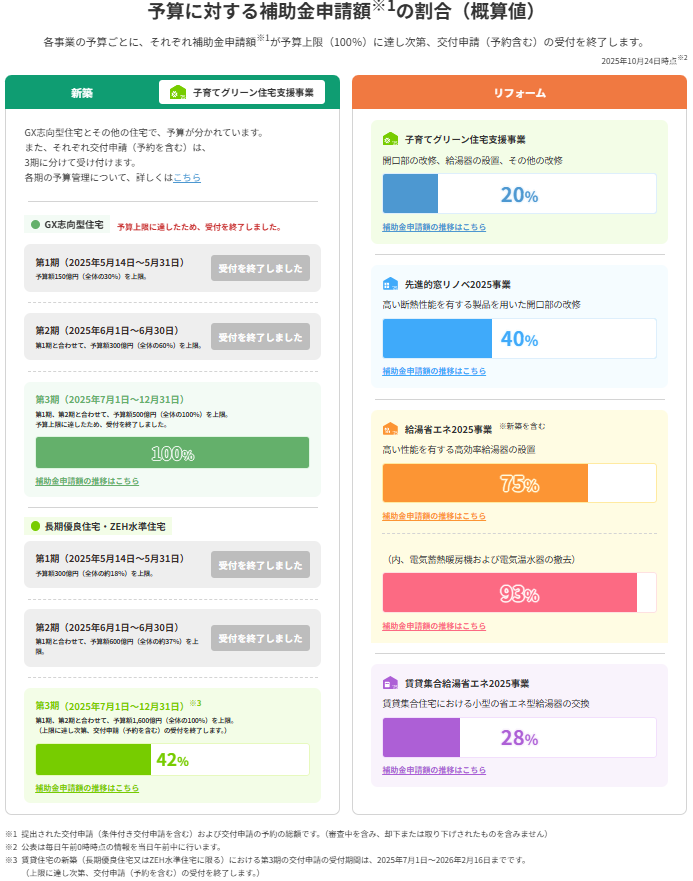Image resolution: width=693 pixels, height=881 pixels.
Task: Click the green dot beside 長期優良住宅・ZEH水準住宅
Action: tap(35, 525)
